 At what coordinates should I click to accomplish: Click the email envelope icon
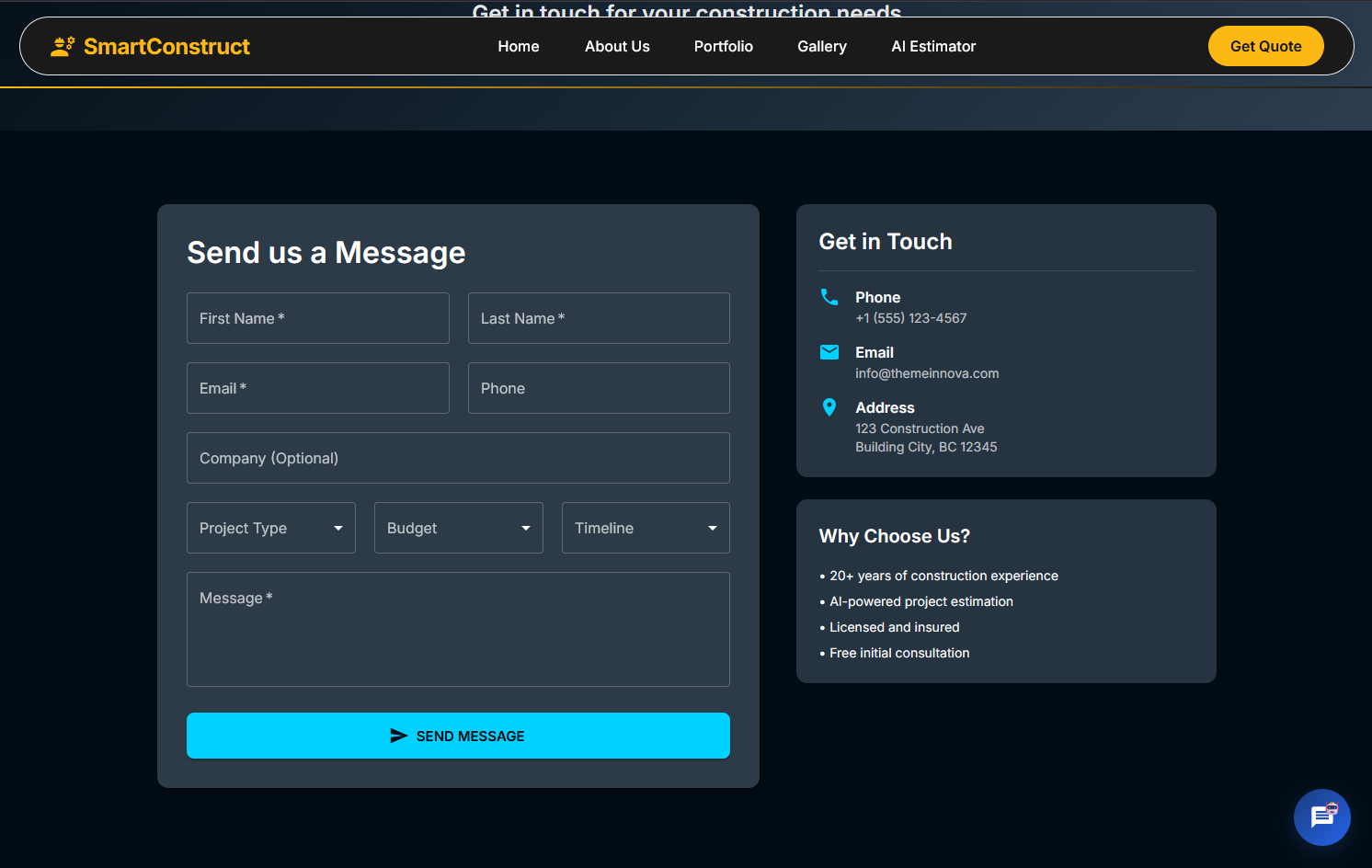[x=829, y=352]
